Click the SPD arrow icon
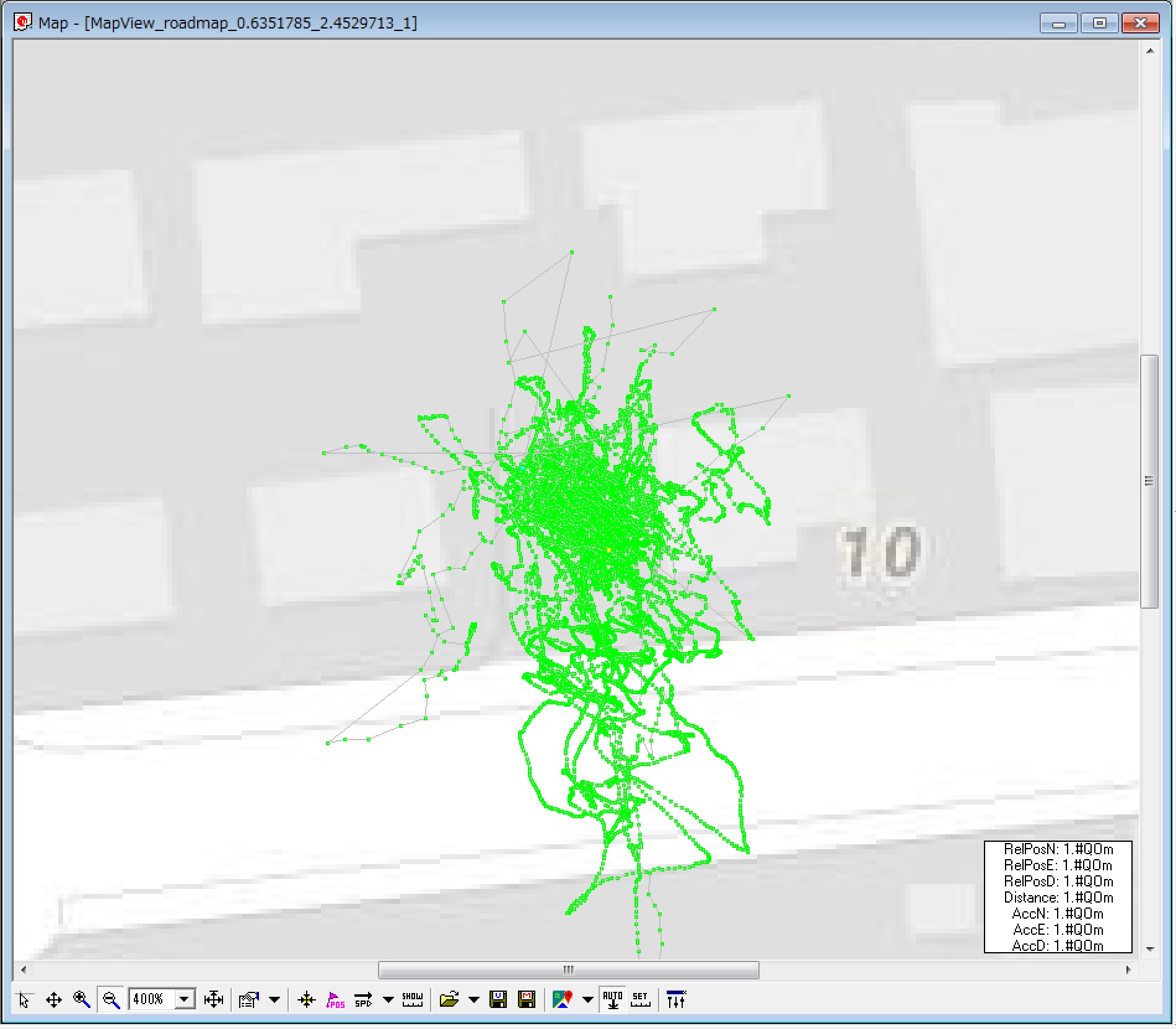The image size is (1176, 1029). click(x=363, y=1000)
